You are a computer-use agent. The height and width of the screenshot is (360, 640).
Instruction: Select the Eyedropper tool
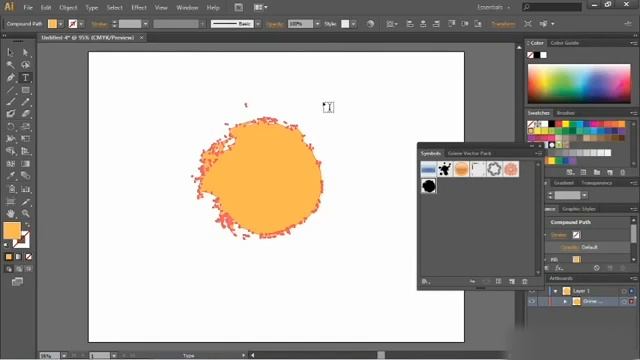[x=11, y=176]
